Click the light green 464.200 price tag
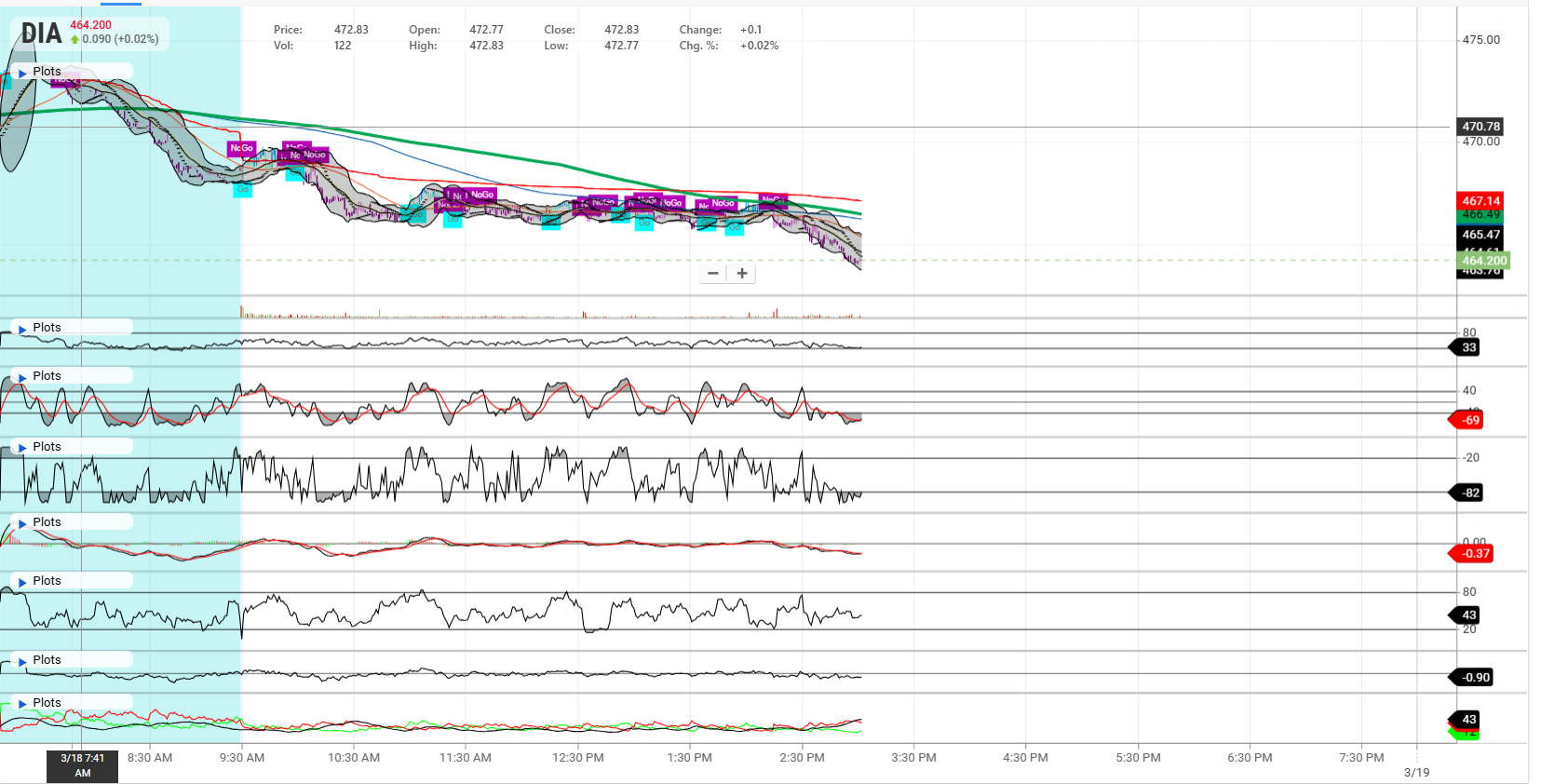The width and height of the screenshot is (1541, 784). pyautogui.click(x=1483, y=261)
